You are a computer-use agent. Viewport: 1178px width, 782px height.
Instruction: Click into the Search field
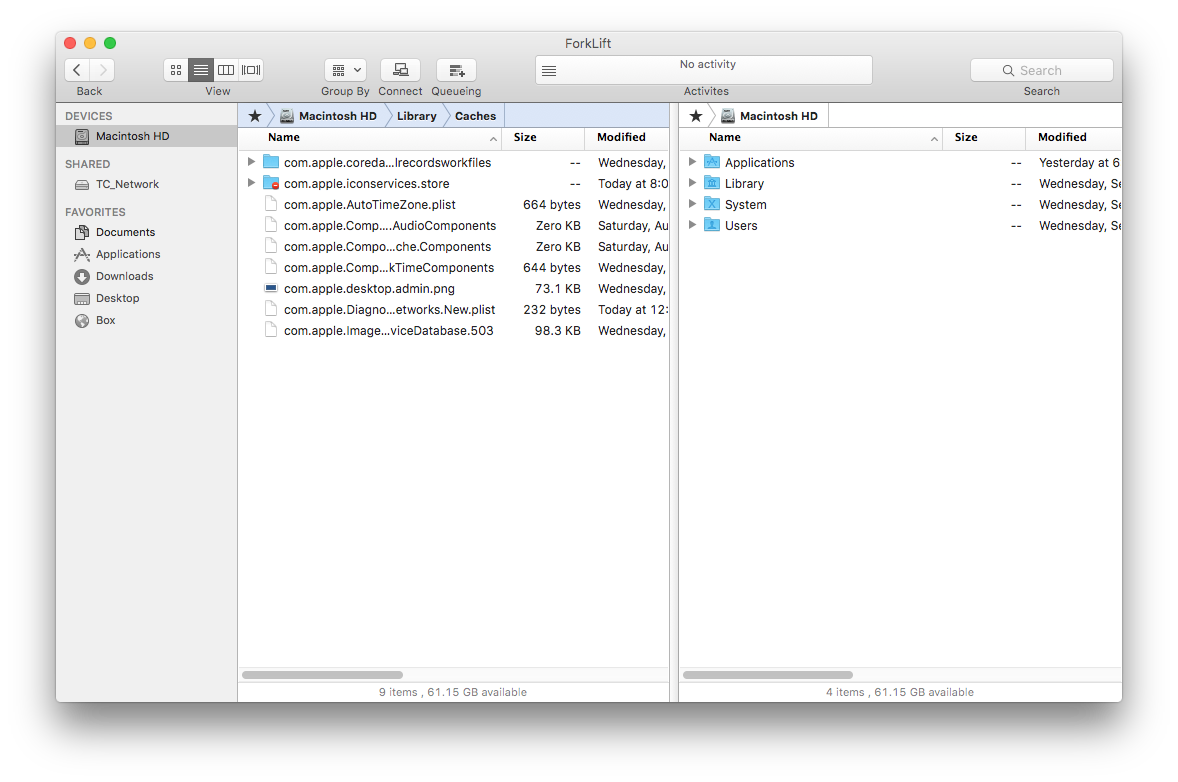click(x=1041, y=70)
